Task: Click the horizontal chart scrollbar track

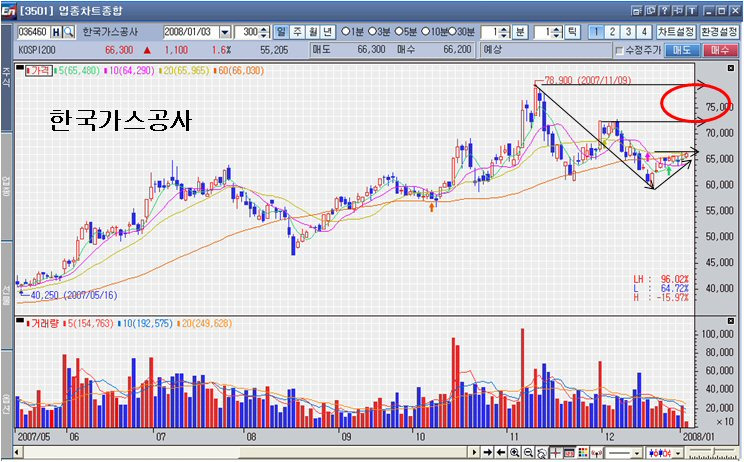Action: [247, 453]
